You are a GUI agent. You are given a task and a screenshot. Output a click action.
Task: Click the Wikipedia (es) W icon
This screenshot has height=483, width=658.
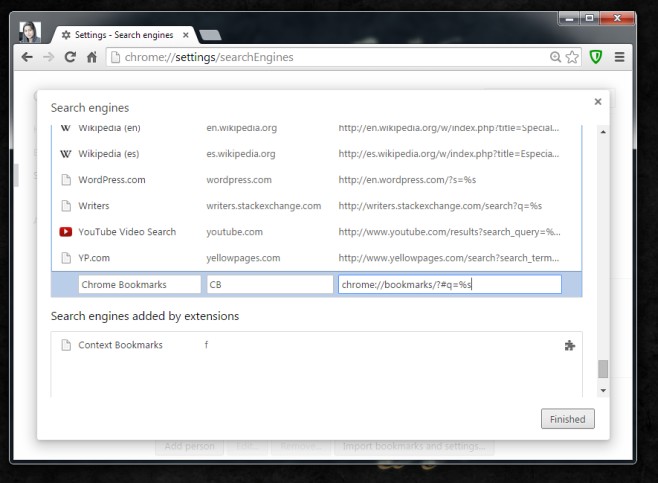tap(65, 154)
